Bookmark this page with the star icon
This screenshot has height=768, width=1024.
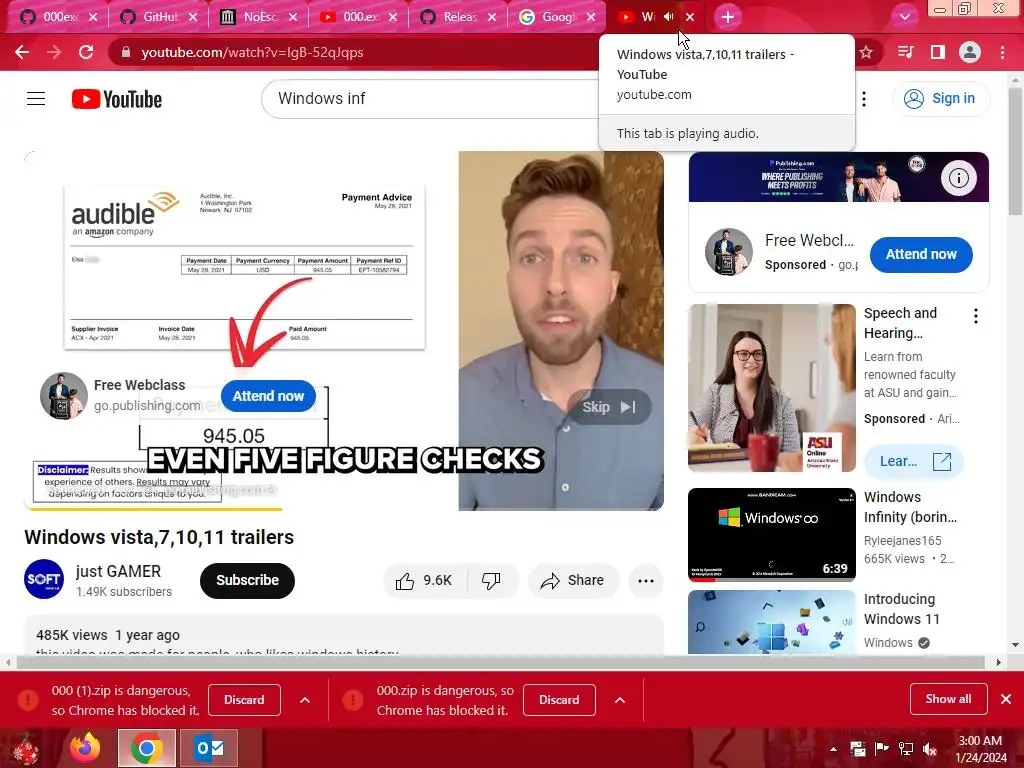pos(866,52)
